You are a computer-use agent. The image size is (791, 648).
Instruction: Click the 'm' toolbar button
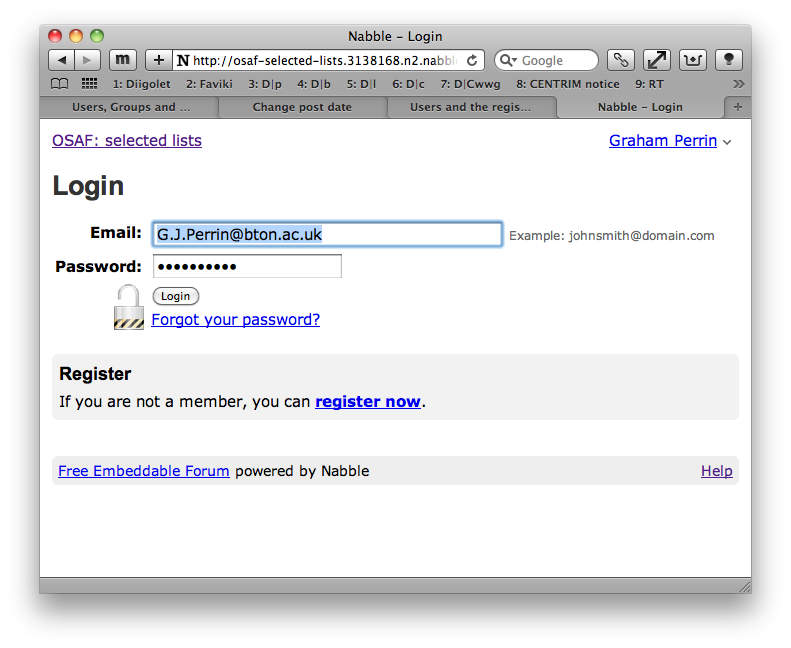click(123, 60)
